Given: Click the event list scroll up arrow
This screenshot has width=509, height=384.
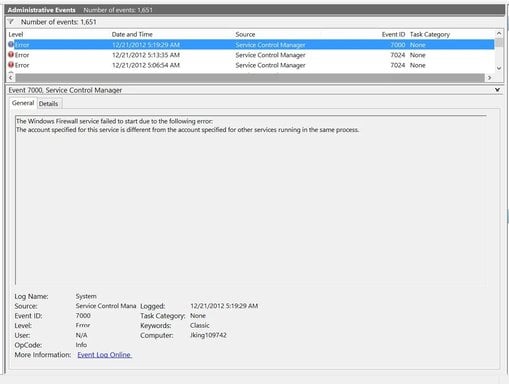Looking at the screenshot, I should (499, 33).
